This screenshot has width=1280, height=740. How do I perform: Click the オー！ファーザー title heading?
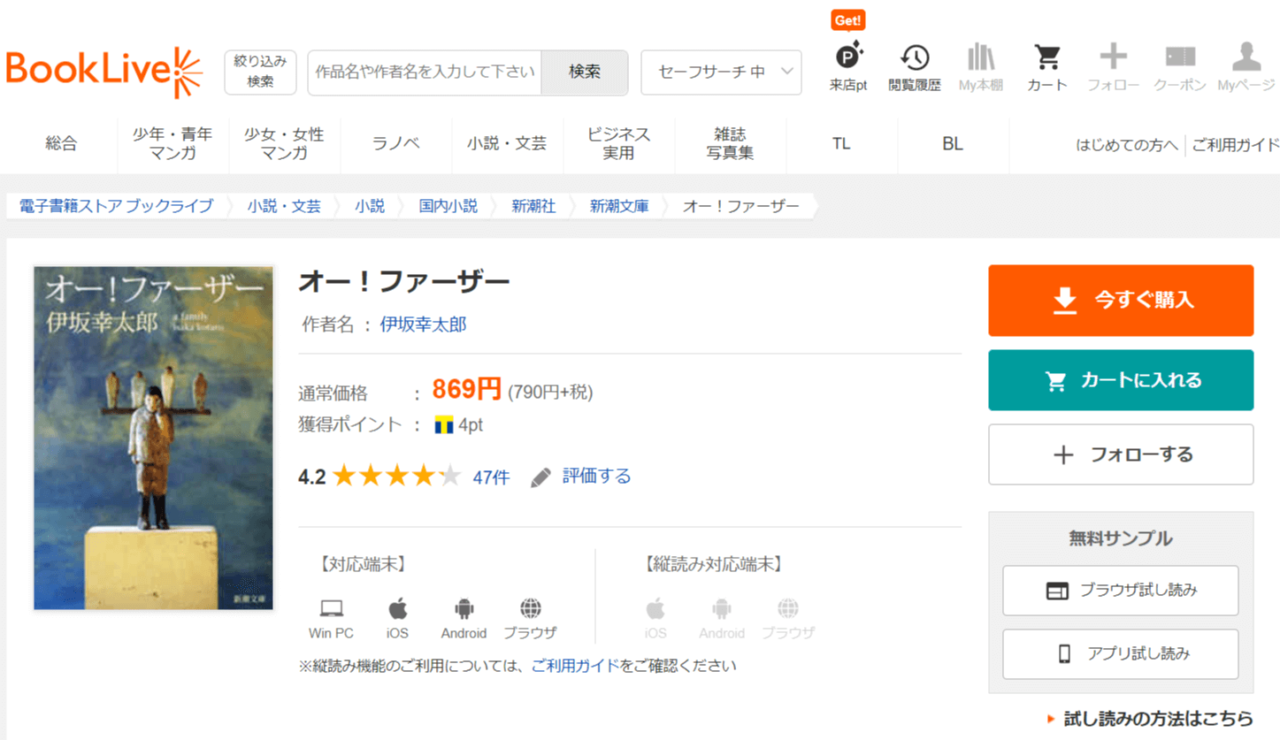point(404,282)
